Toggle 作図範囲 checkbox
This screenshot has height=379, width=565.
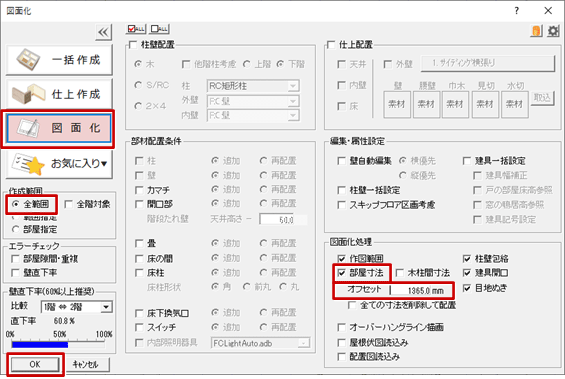pos(342,258)
